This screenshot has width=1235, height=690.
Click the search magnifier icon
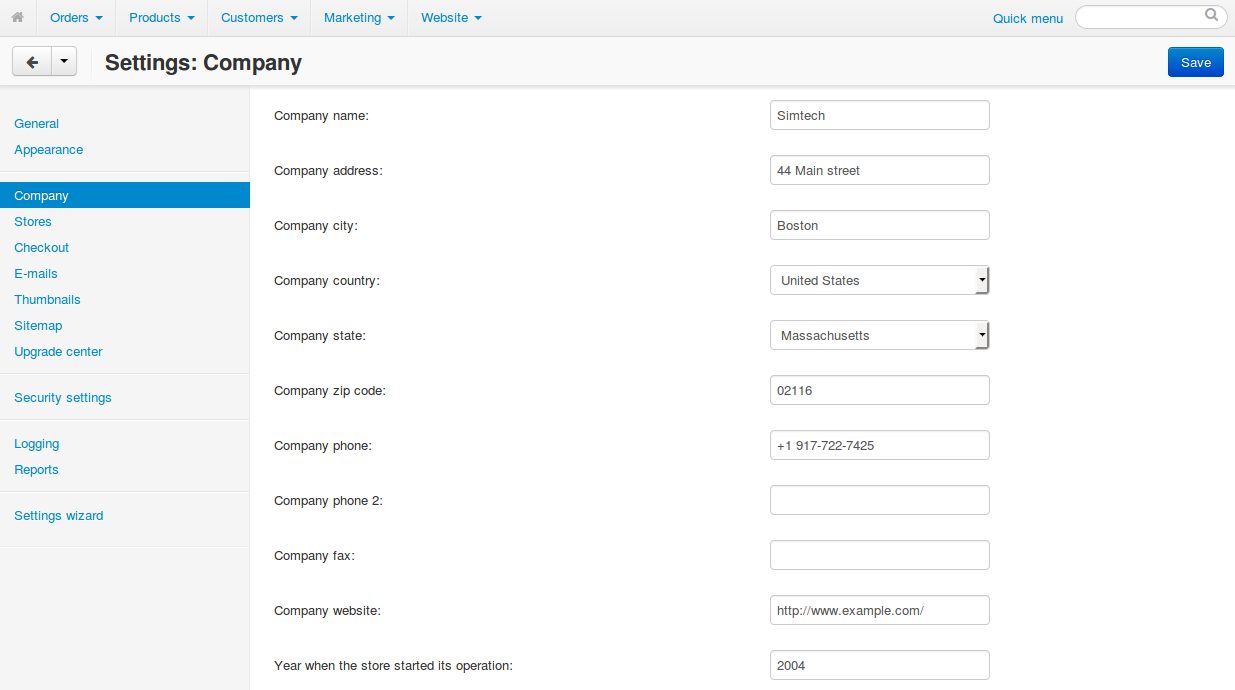pyautogui.click(x=1211, y=15)
